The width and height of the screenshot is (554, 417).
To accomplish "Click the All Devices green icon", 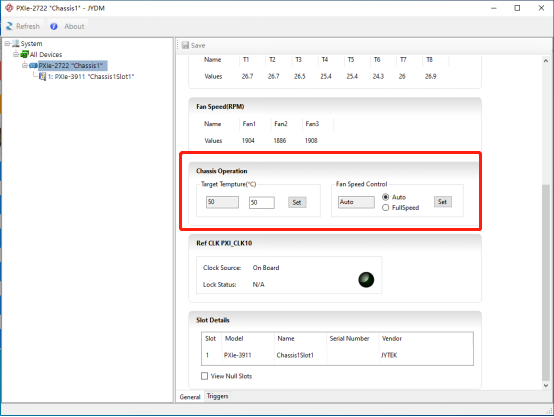I will coord(24,54).
